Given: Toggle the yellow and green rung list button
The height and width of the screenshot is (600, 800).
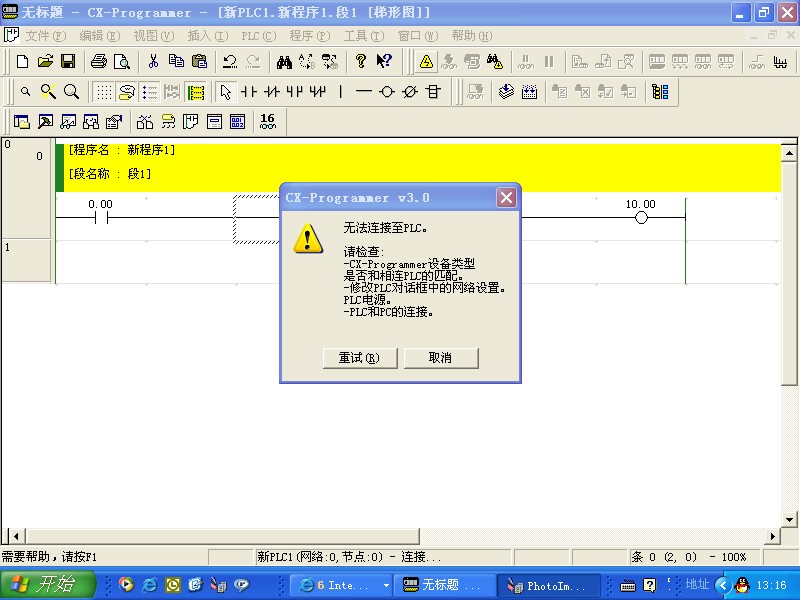Looking at the screenshot, I should 195,92.
